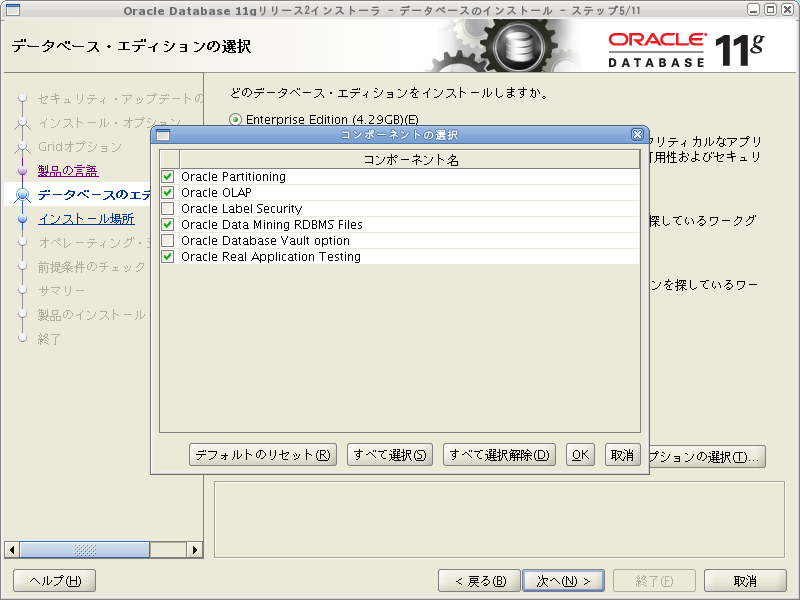Proceed with 次へ(N) > button

[x=563, y=581]
